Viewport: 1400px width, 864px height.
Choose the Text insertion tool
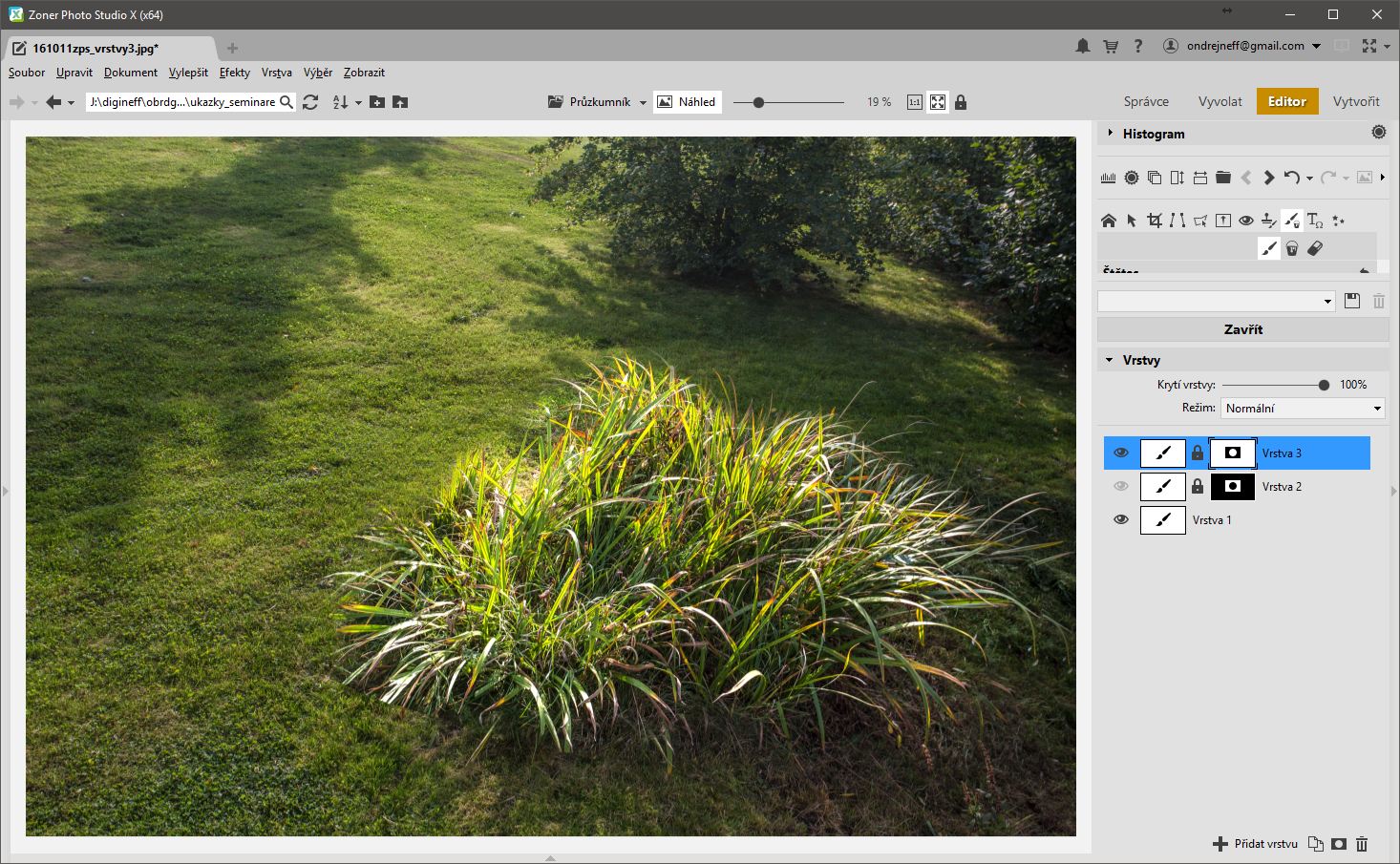tap(1315, 221)
